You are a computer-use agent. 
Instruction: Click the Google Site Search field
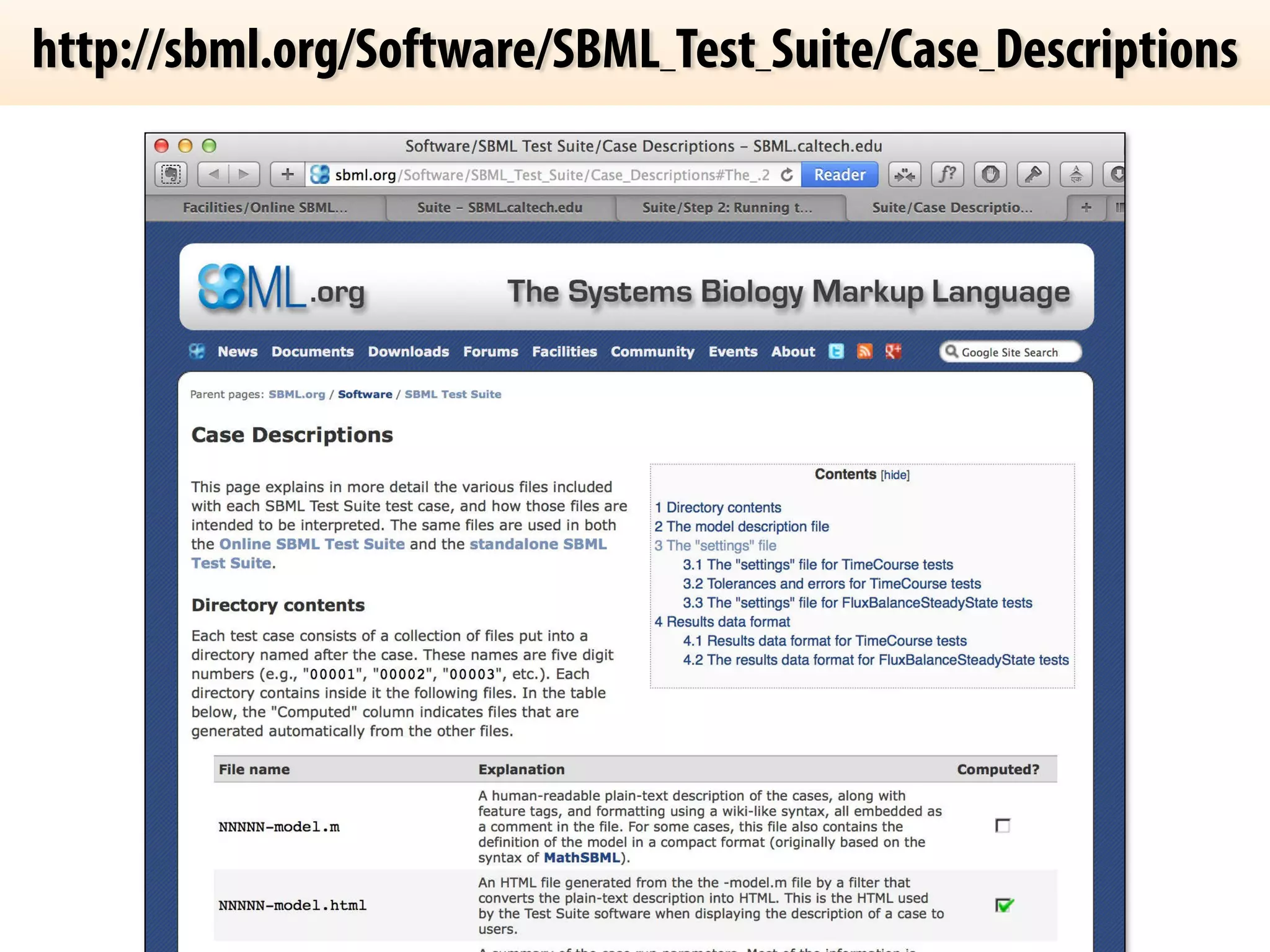click(x=1011, y=352)
